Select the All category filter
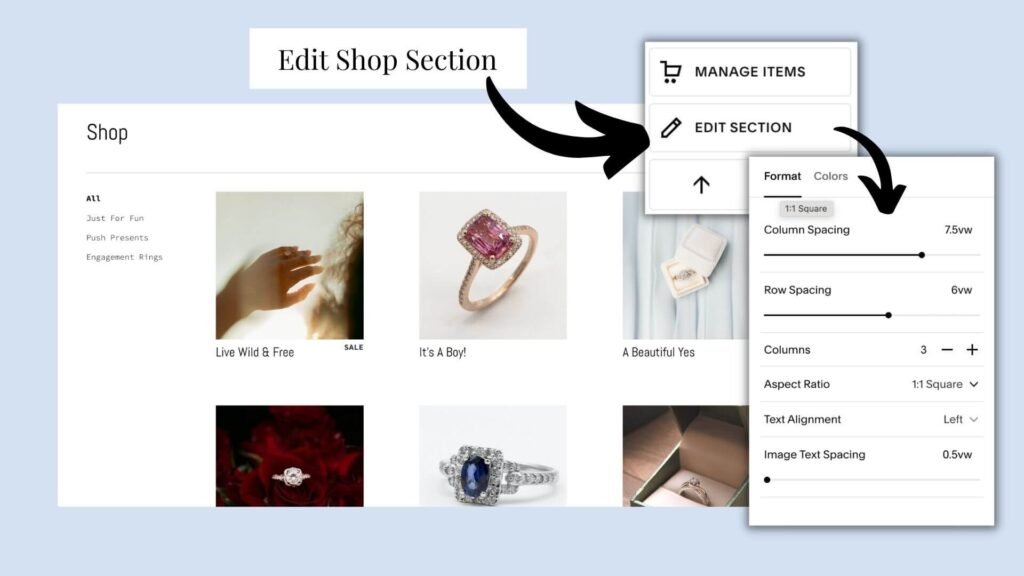The image size is (1024, 576). coord(93,199)
